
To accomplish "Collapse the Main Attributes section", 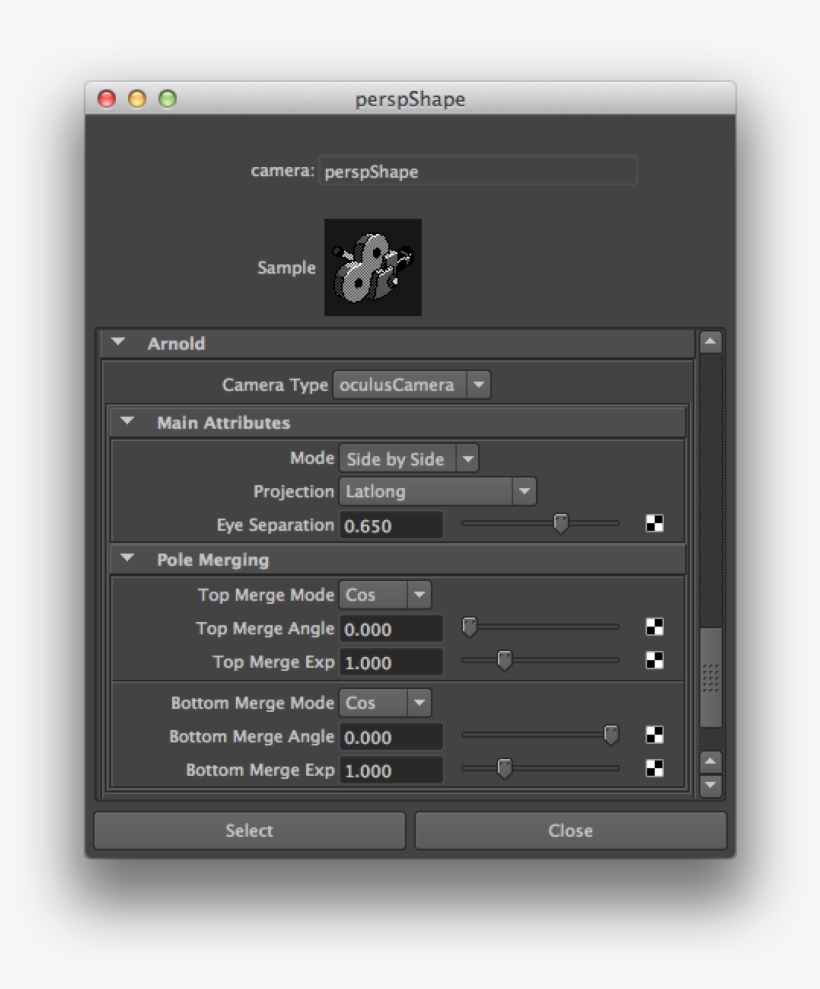I will [x=125, y=422].
